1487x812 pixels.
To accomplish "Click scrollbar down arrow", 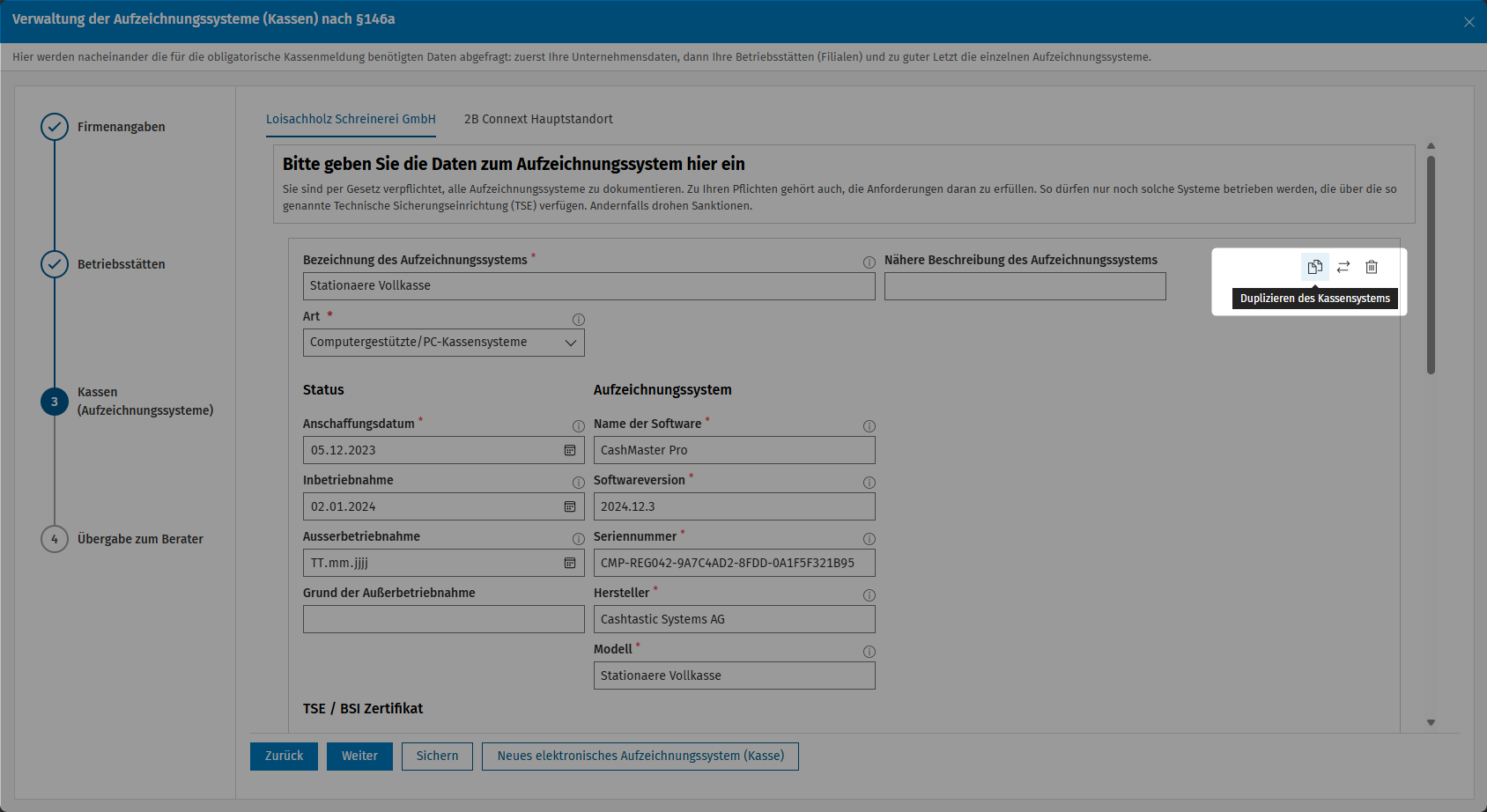I will 1431,723.
